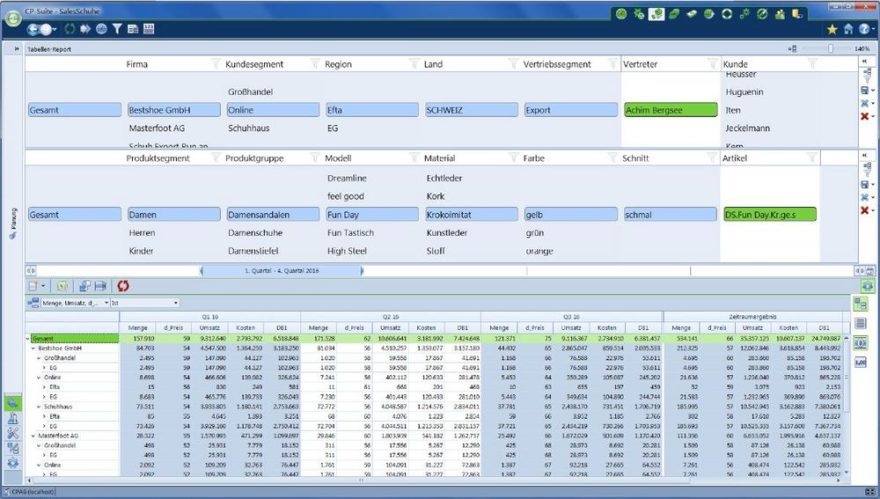Select Achim Bergsee in Vertreter column
The image size is (880, 499).
click(670, 110)
